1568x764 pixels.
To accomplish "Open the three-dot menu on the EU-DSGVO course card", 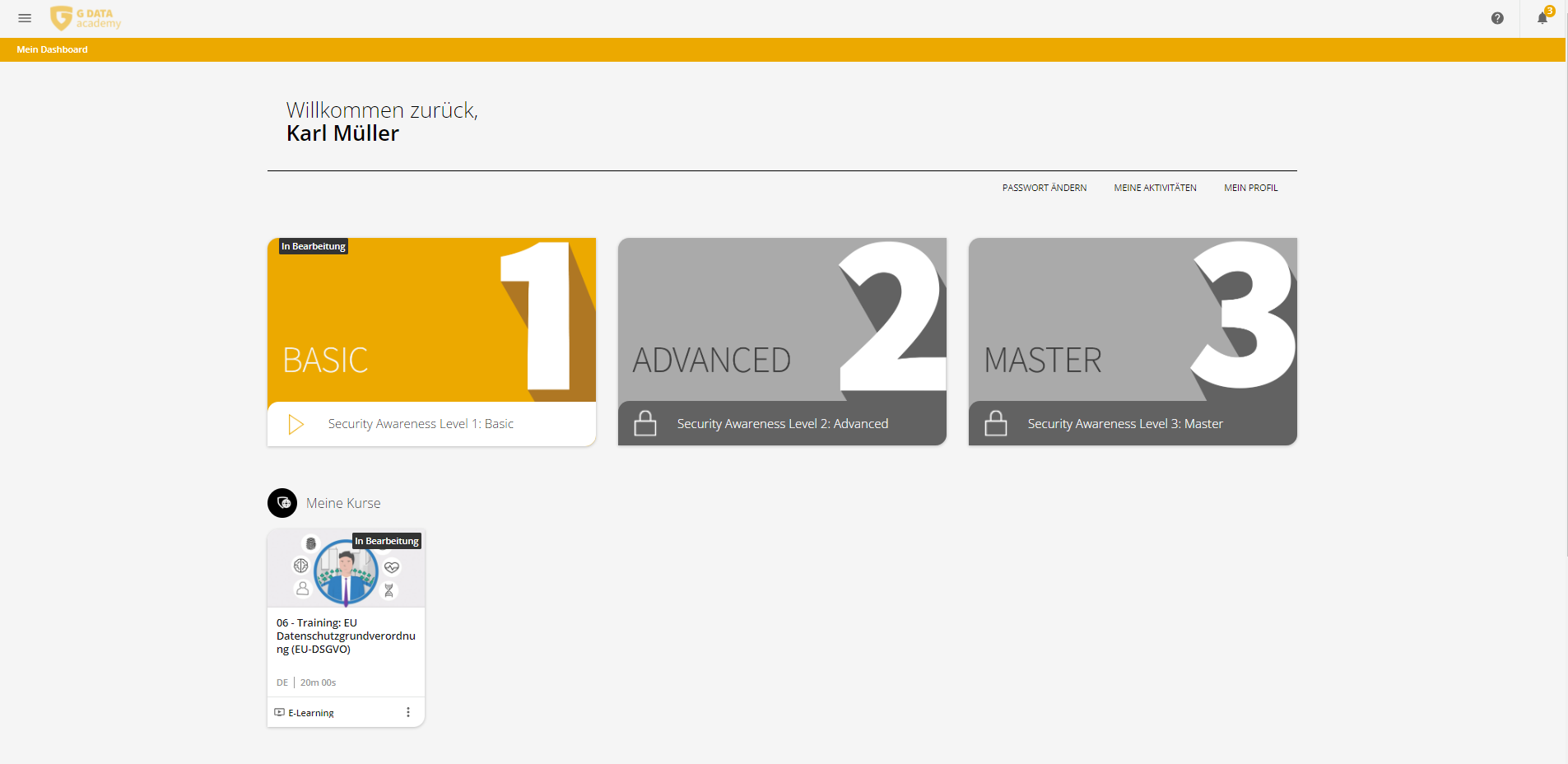I will (x=408, y=712).
